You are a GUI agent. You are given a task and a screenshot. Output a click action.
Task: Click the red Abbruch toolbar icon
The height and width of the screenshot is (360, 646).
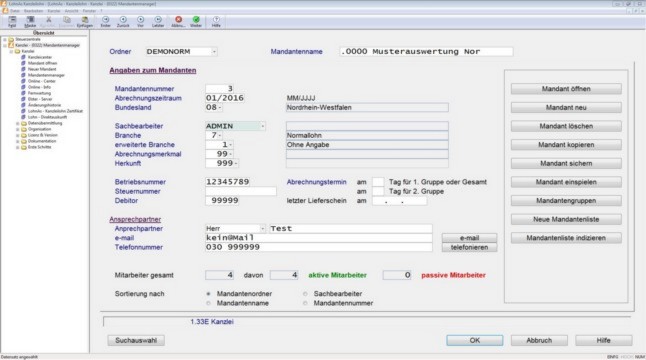pos(178,20)
